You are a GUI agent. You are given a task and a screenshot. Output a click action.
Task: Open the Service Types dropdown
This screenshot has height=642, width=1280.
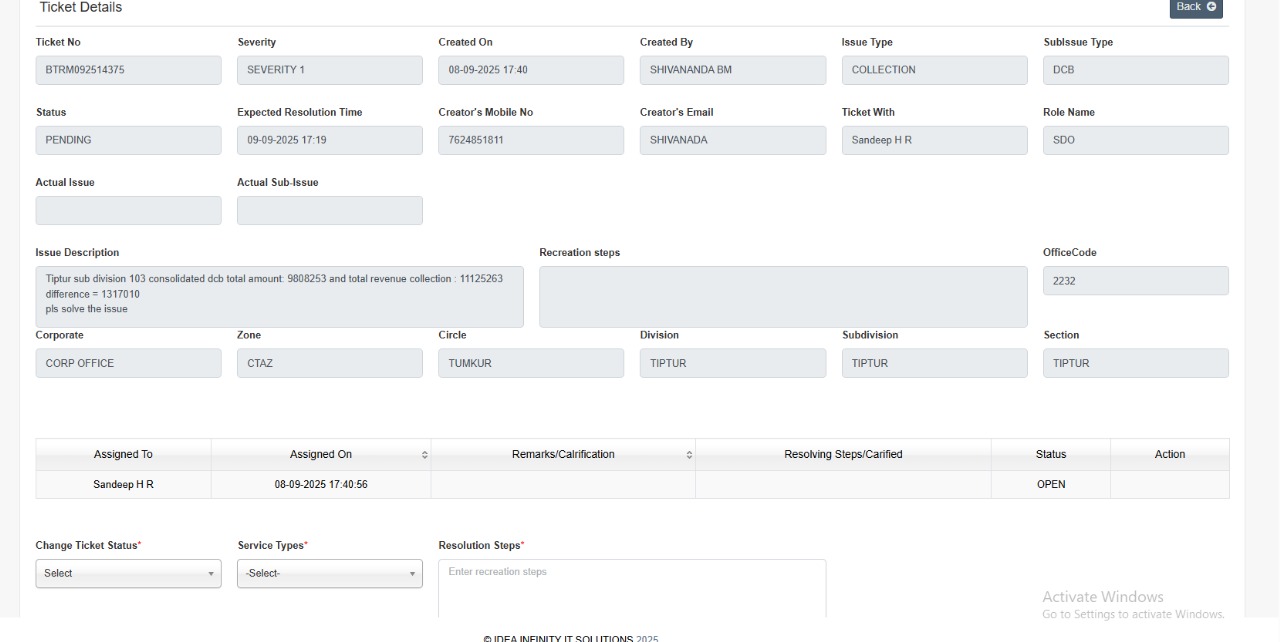tap(329, 573)
